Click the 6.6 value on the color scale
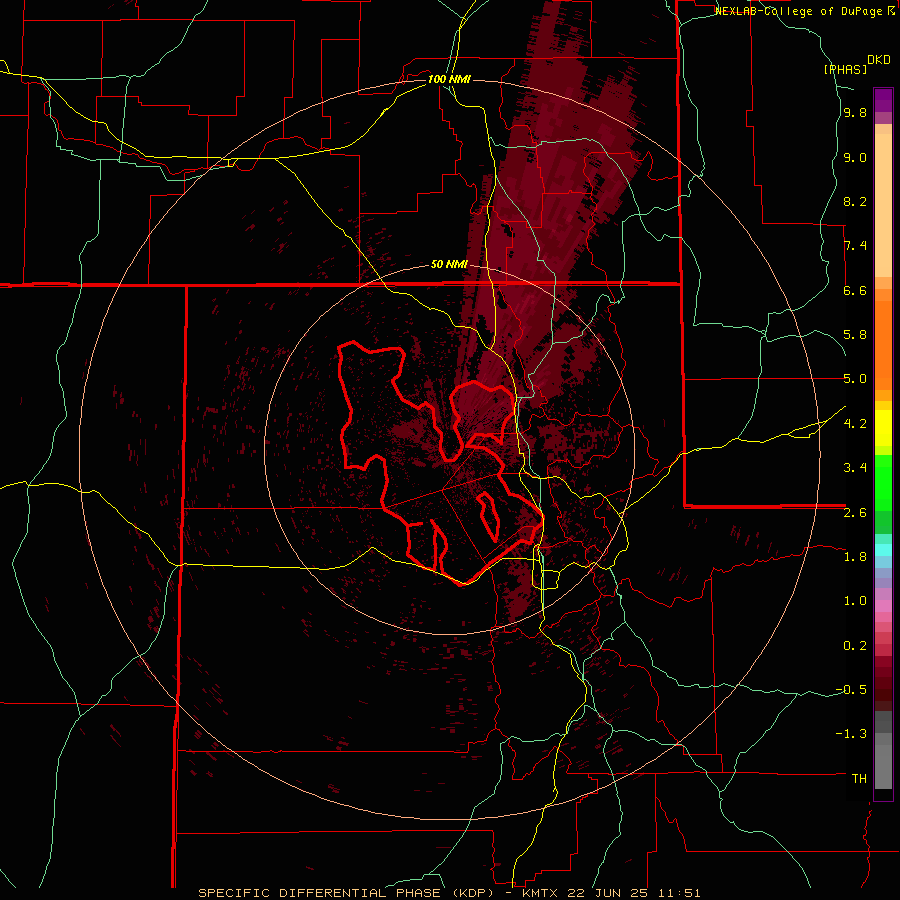 (855, 290)
